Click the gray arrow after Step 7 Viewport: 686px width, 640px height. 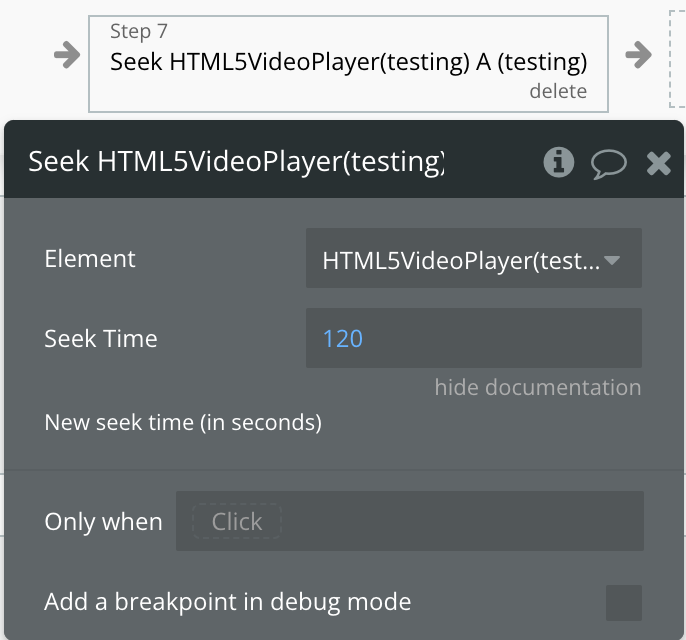pos(639,55)
